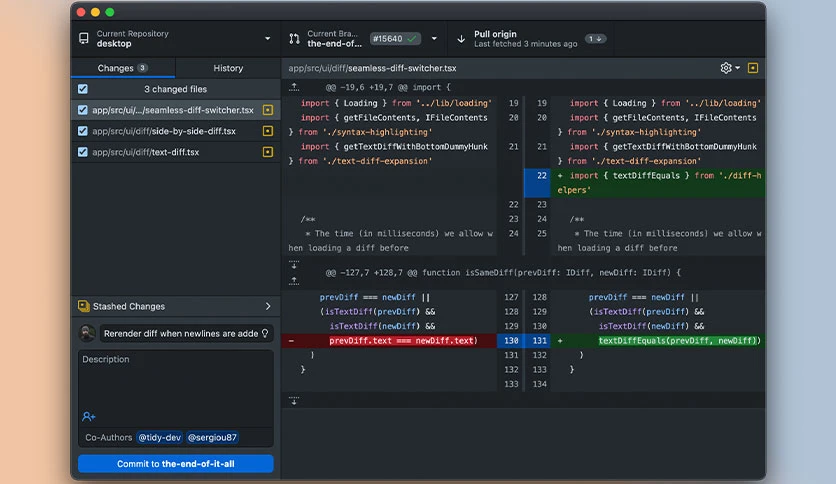
Task: Click the Stashed Changes stash icon
Action: 84,306
